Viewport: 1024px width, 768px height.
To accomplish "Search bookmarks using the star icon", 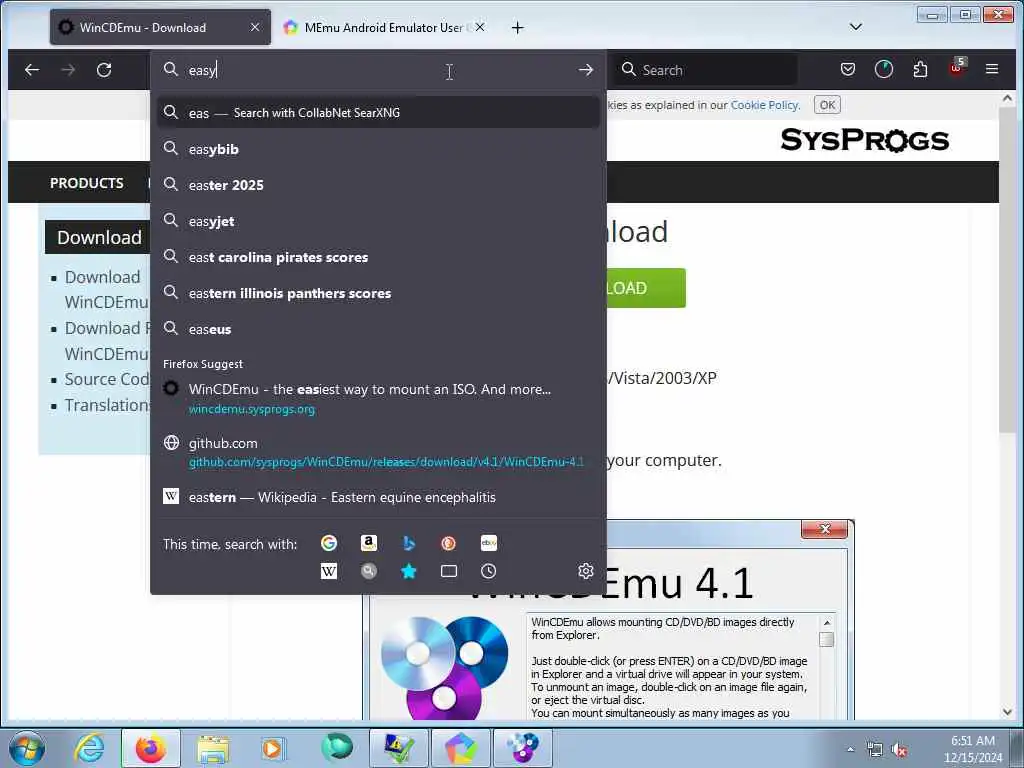I will click(x=409, y=571).
